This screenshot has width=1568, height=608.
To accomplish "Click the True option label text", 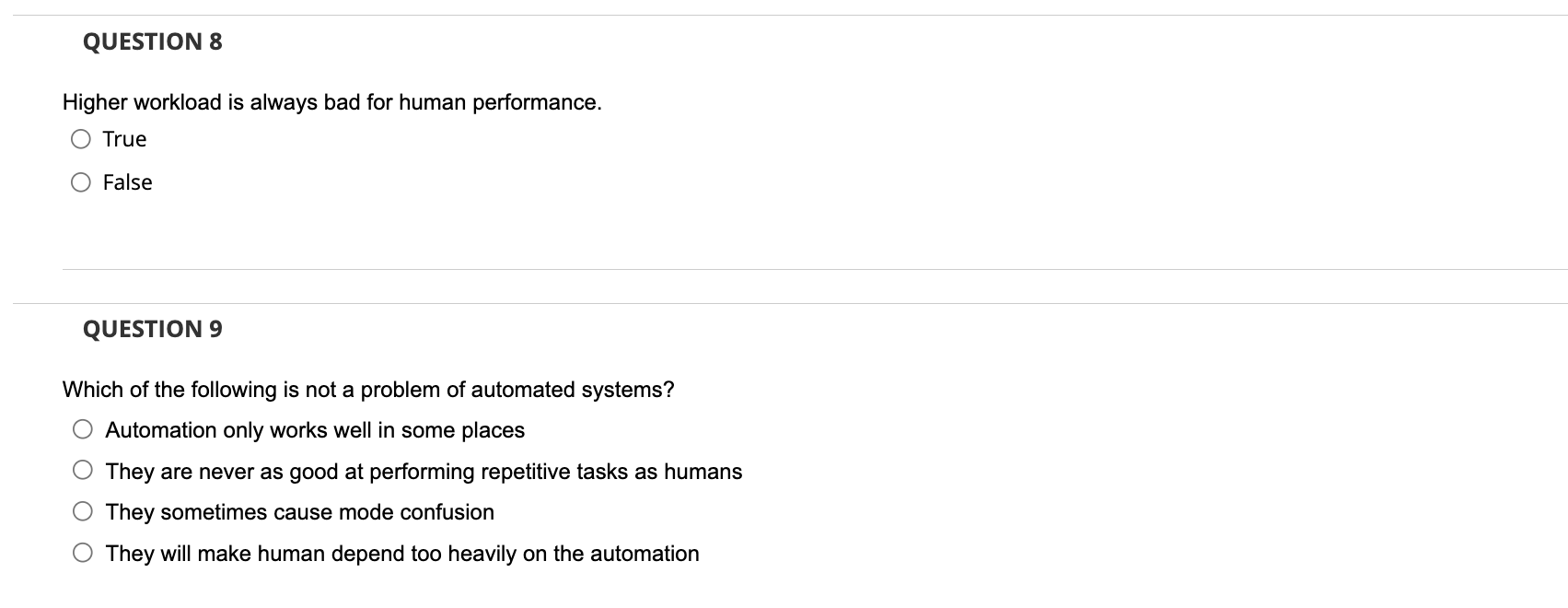I will 124,138.
